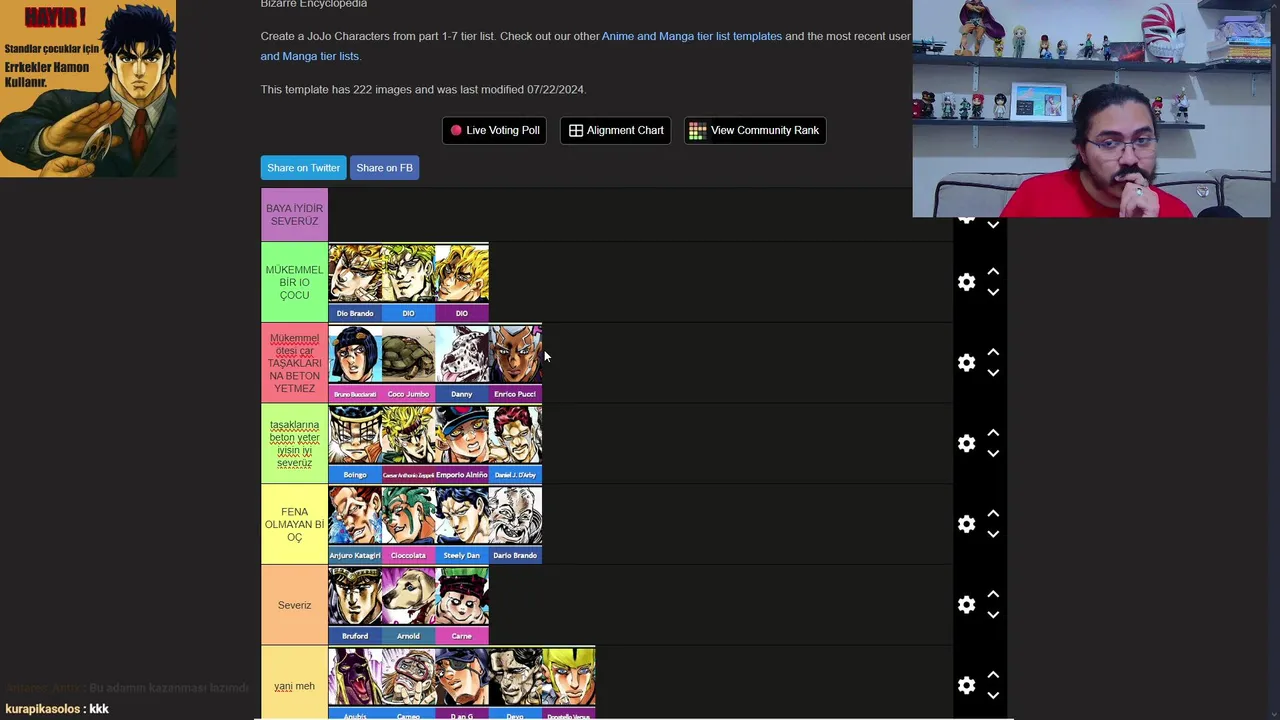Image resolution: width=1280 pixels, height=720 pixels.
Task: Open settings gear for FENA OLMAYAN Bİ OÇ row
Action: (966, 524)
